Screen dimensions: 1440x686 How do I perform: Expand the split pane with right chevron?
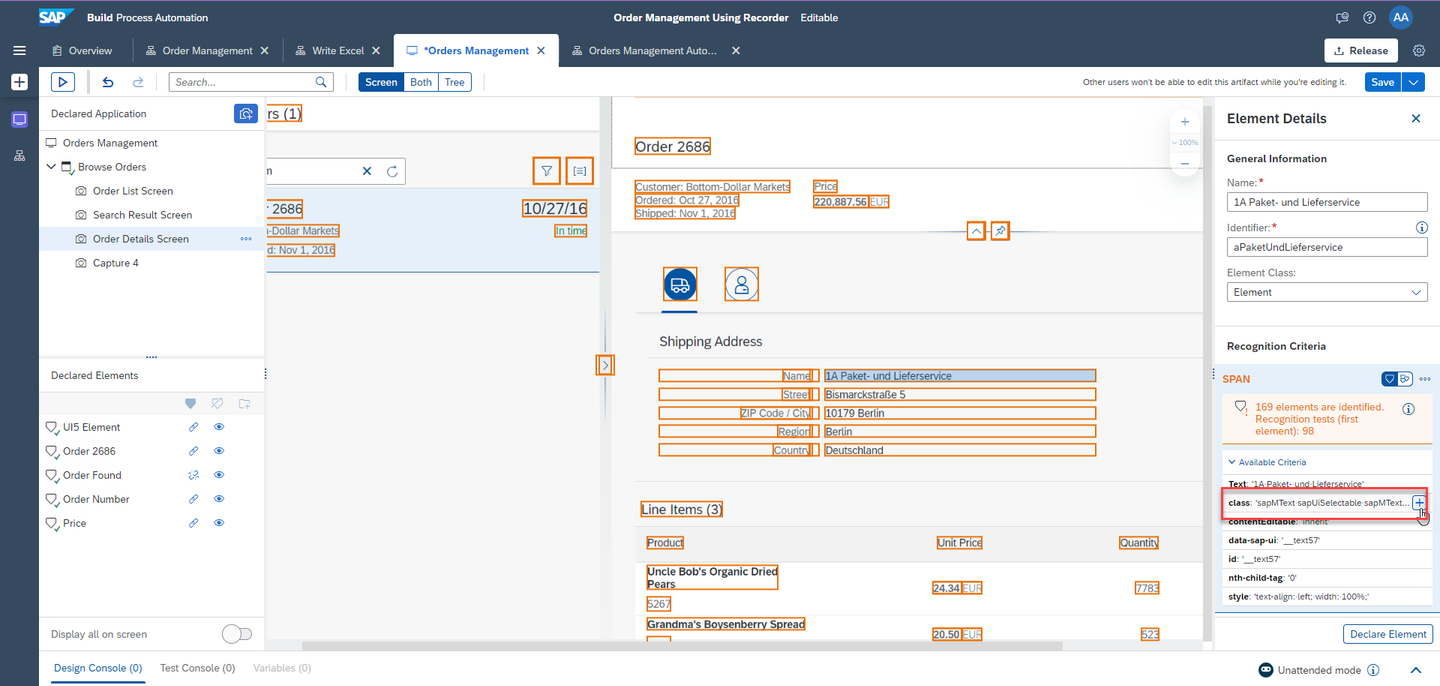(x=605, y=365)
